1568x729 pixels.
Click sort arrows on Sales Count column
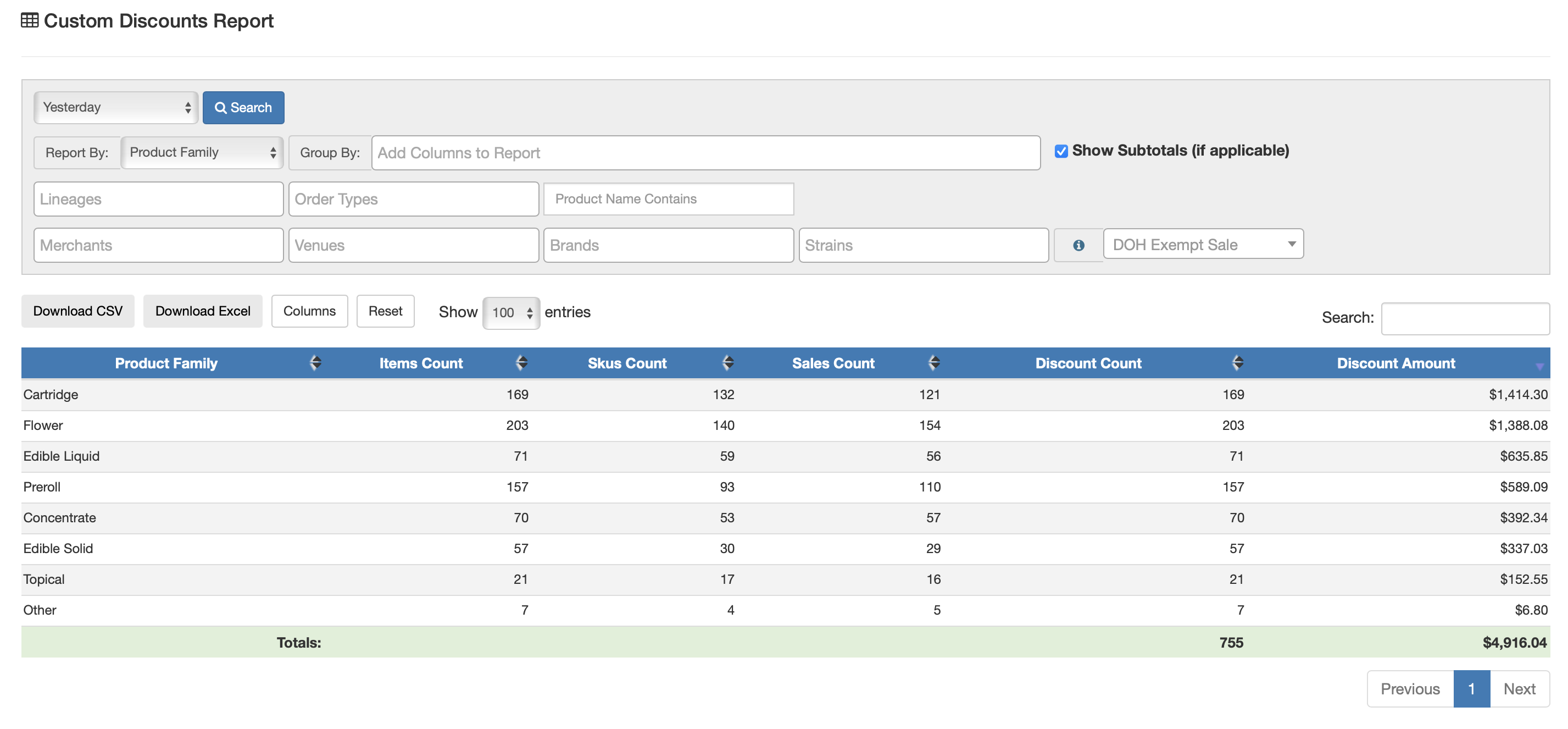[x=934, y=363]
